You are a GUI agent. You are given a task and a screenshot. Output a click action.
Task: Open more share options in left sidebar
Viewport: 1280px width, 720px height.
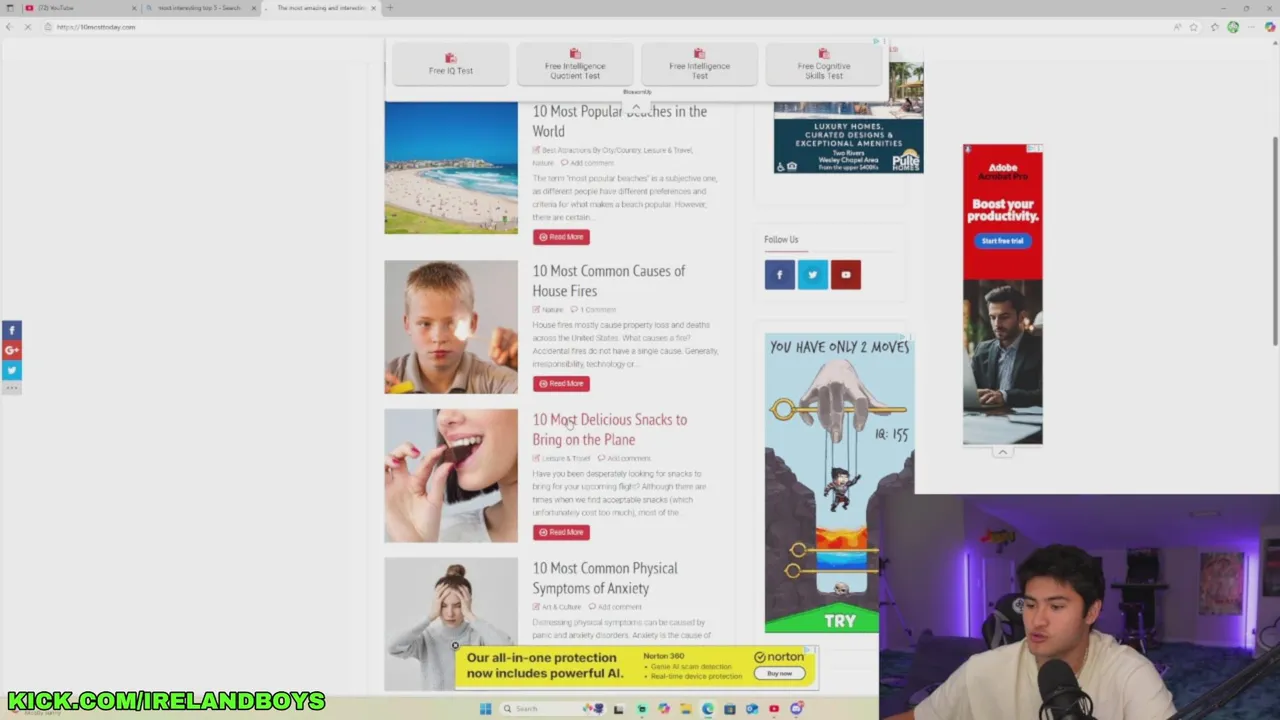(12, 388)
